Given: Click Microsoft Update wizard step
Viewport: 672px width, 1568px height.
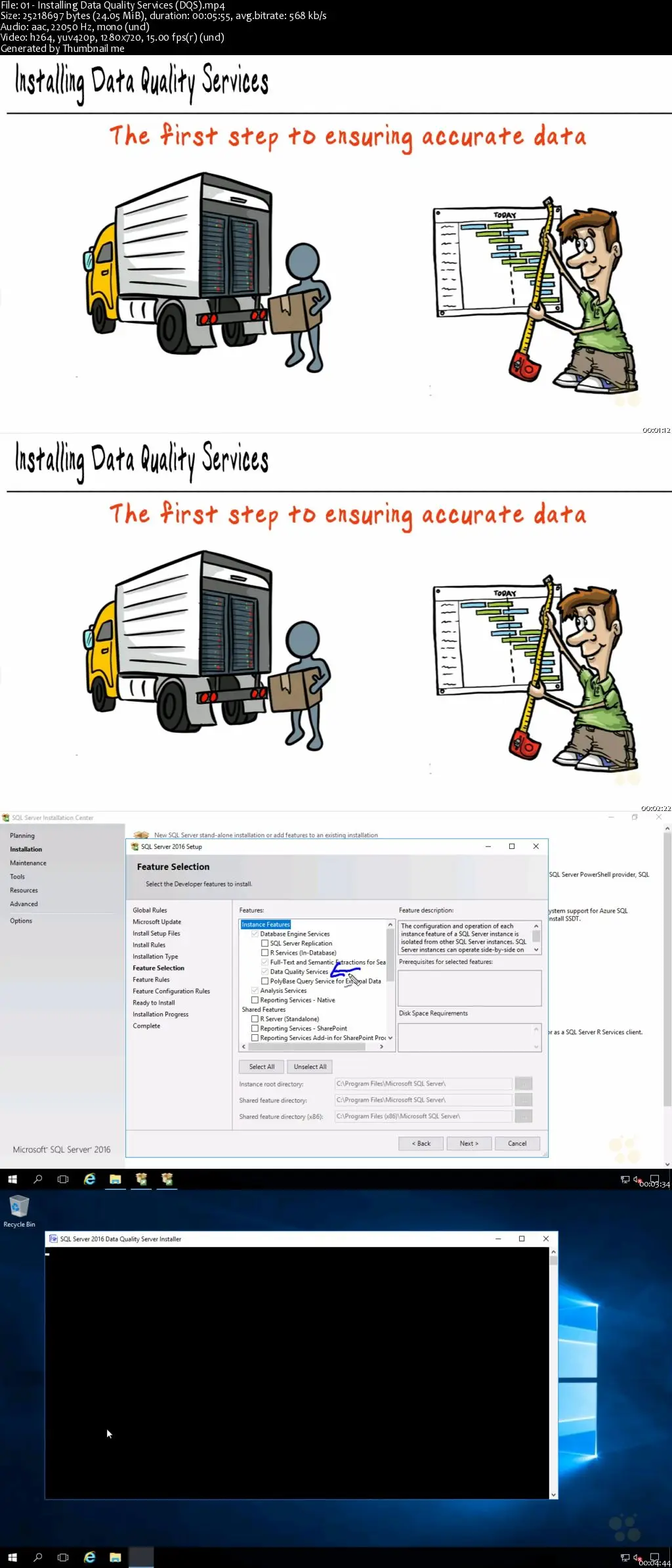Looking at the screenshot, I should click(x=157, y=922).
